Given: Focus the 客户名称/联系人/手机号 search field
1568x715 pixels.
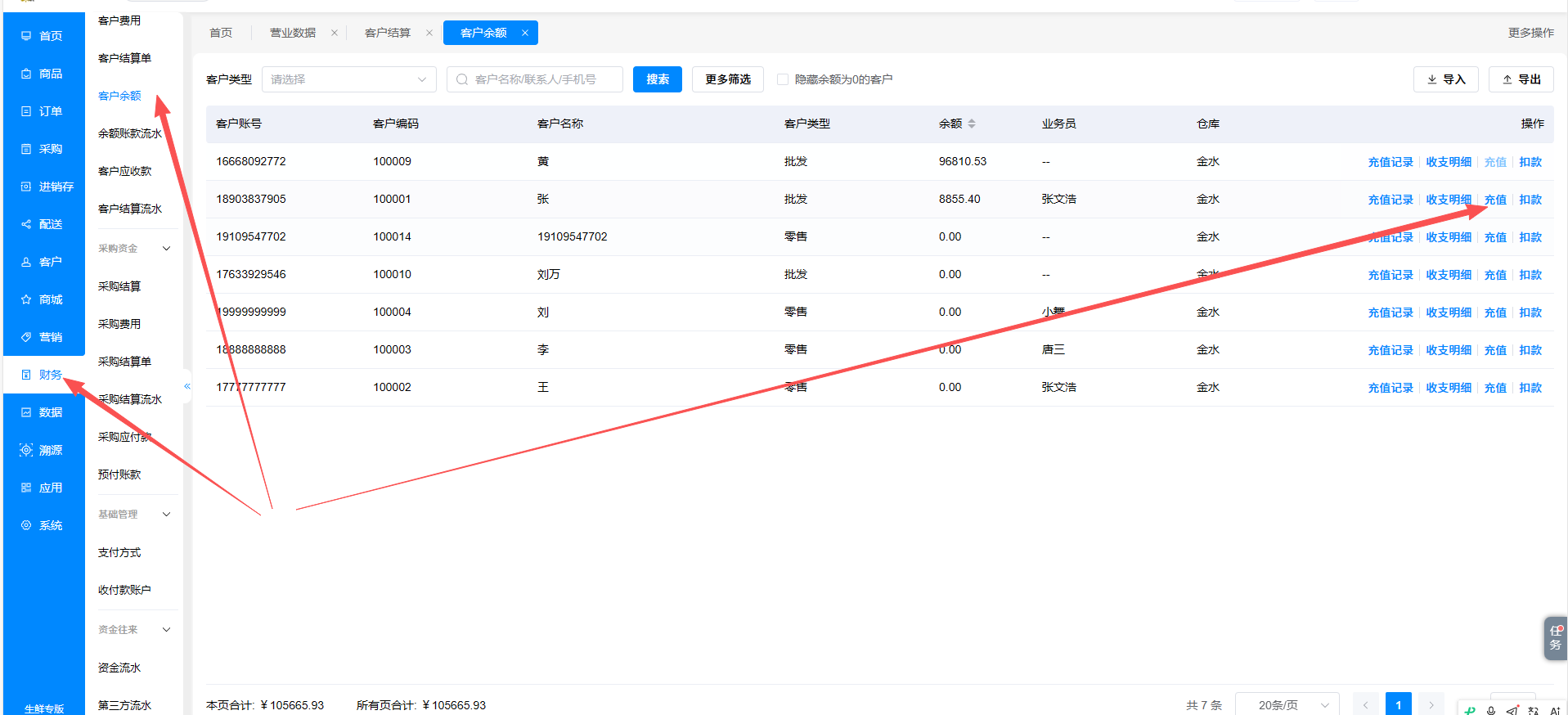Looking at the screenshot, I should click(x=535, y=79).
